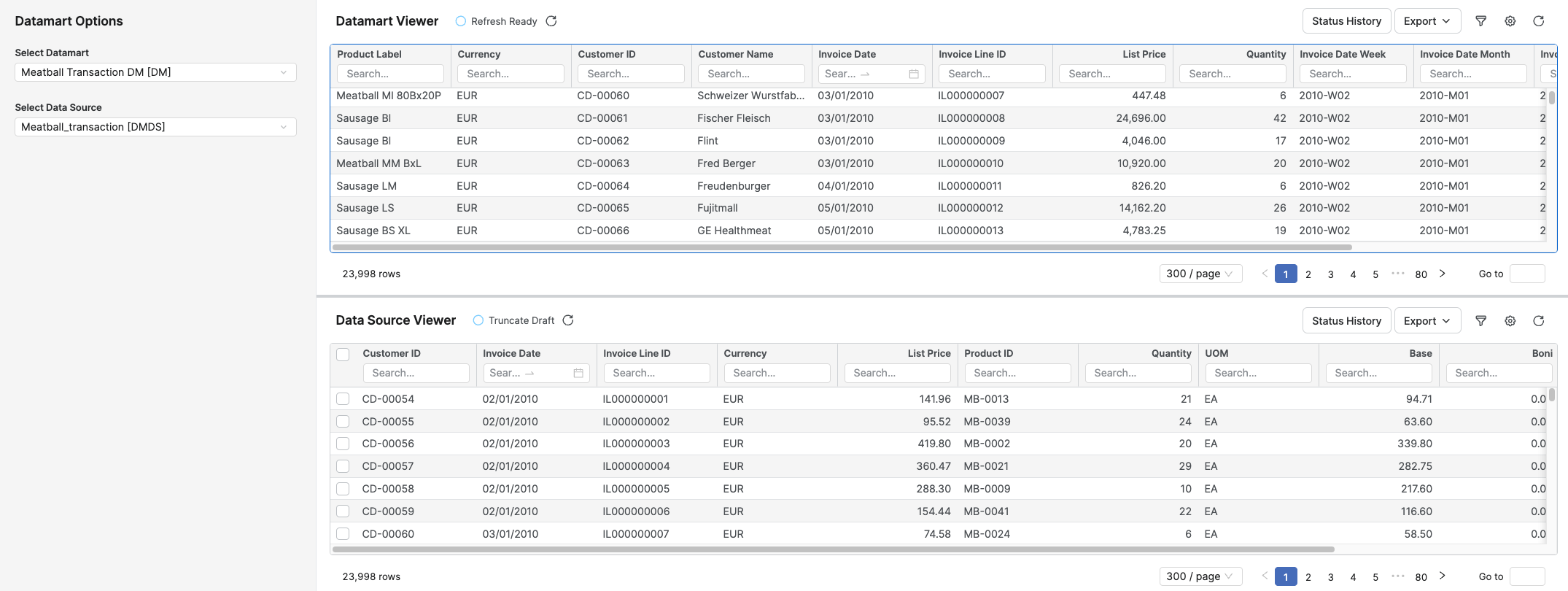Select the checkbox for row CD-00058
The height and width of the screenshot is (591, 1568).
pyautogui.click(x=343, y=489)
